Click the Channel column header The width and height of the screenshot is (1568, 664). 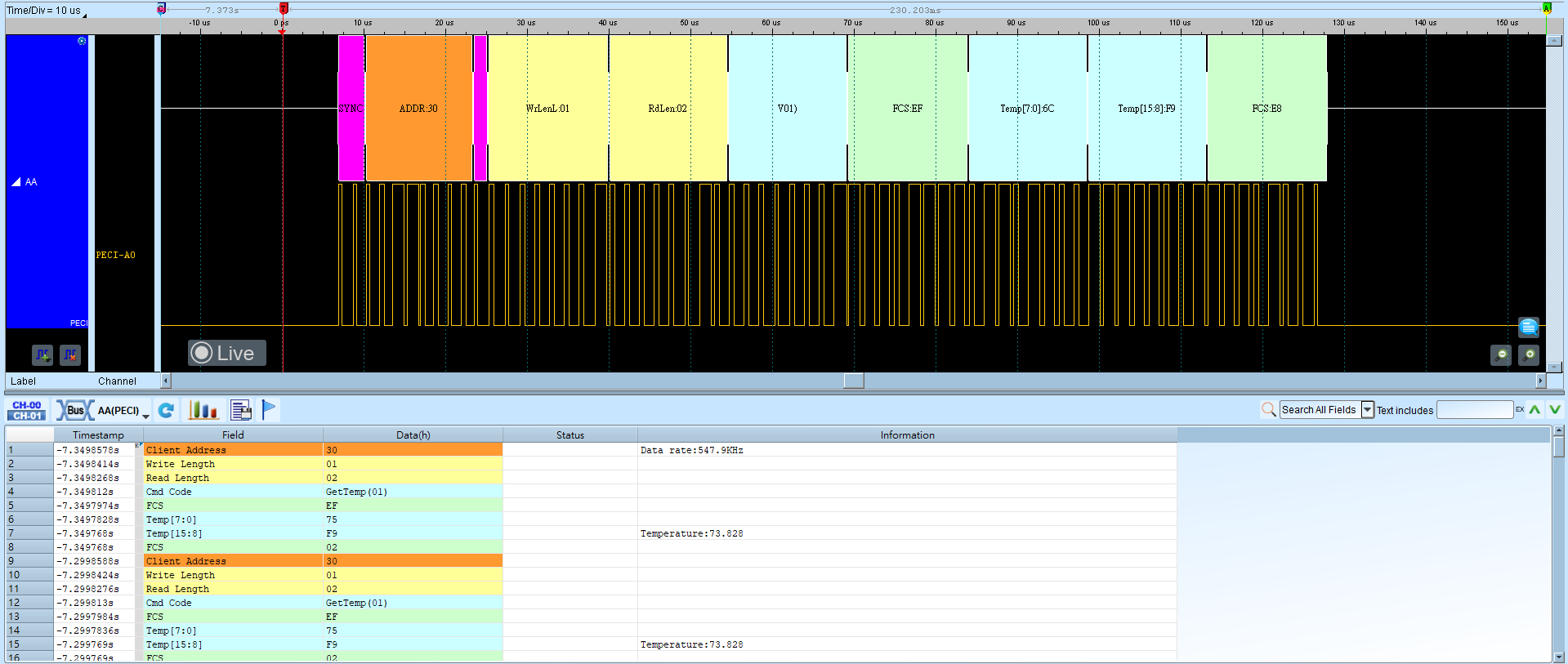[117, 381]
